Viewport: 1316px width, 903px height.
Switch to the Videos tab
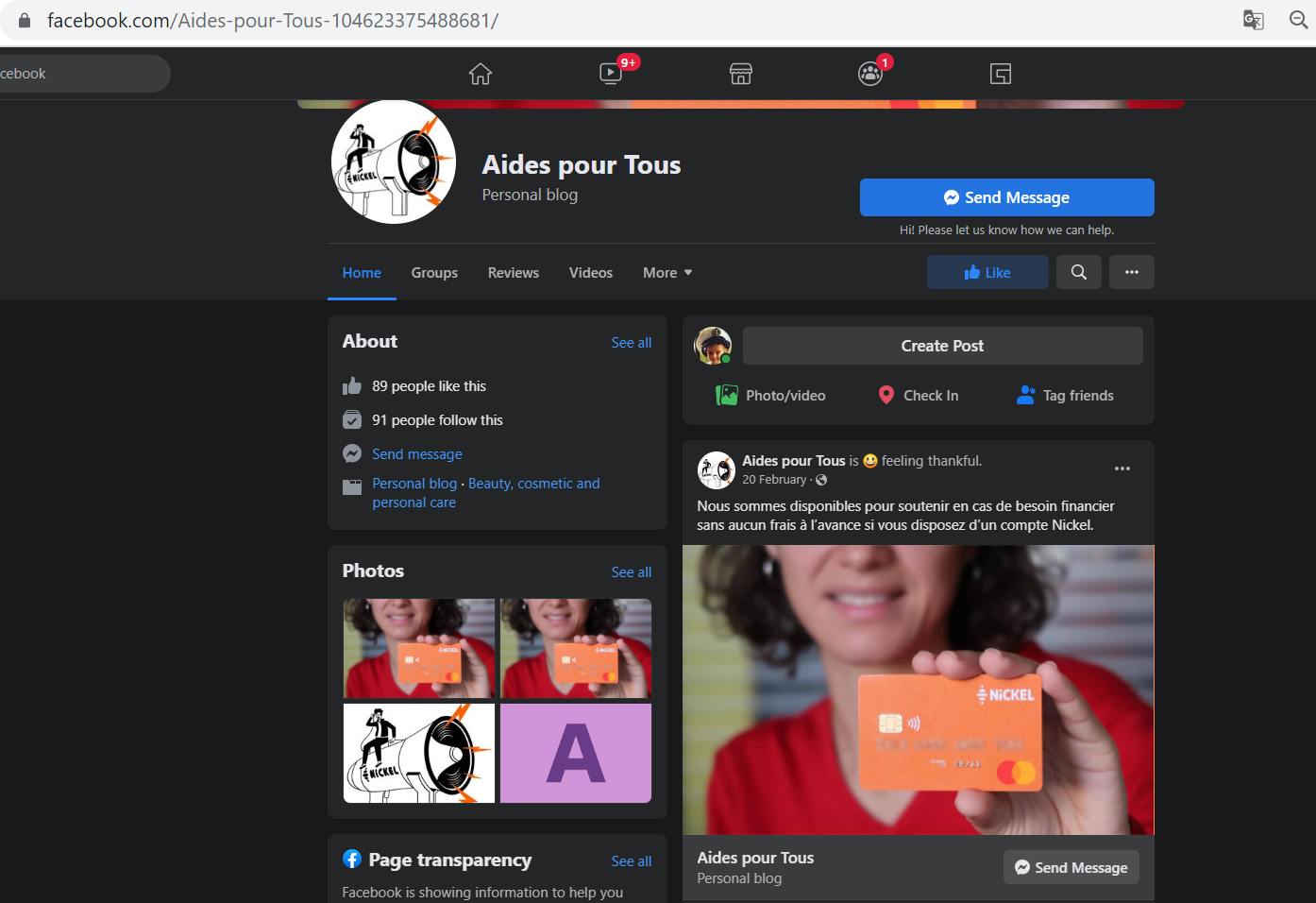(591, 272)
